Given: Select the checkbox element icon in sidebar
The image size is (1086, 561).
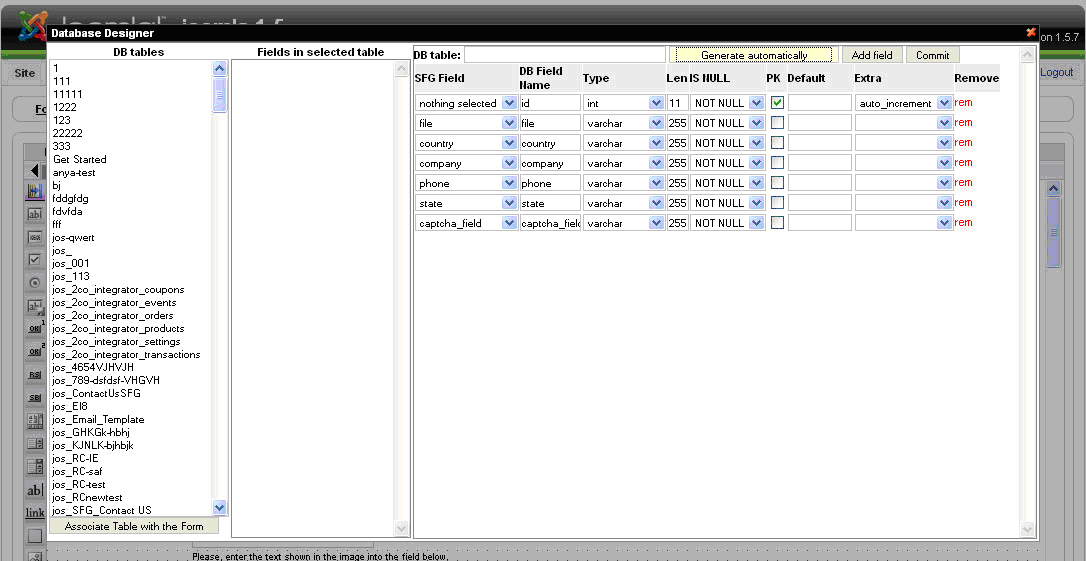Looking at the screenshot, I should click(x=35, y=260).
